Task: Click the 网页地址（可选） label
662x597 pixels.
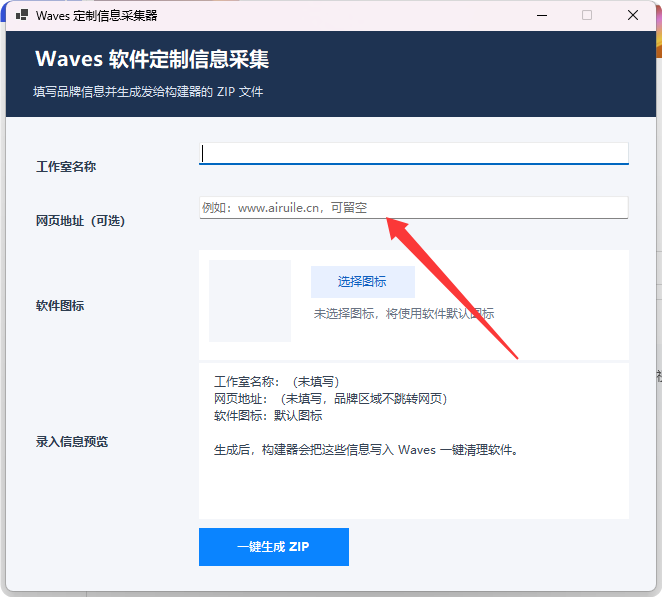Action: (80, 220)
